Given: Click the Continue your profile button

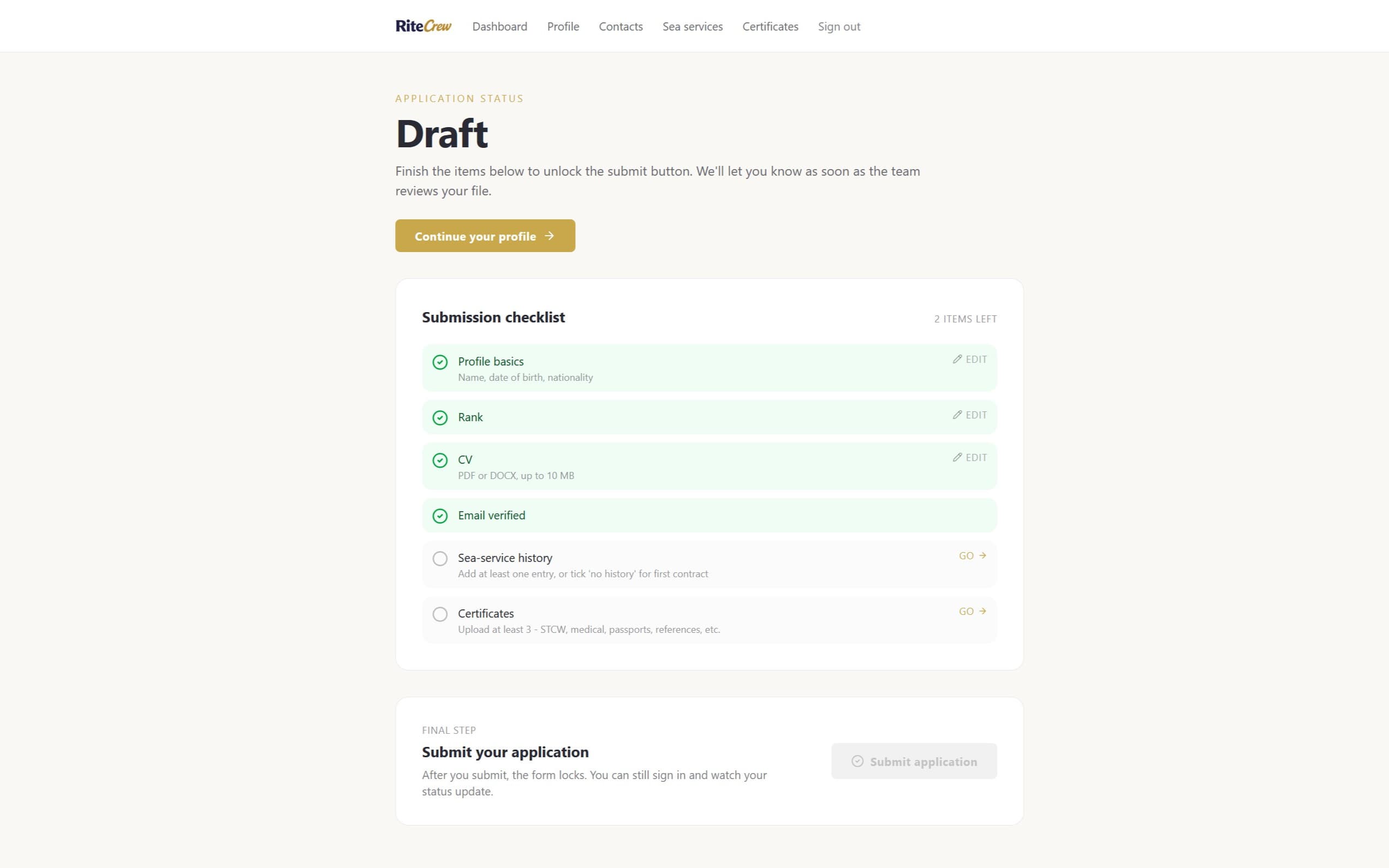Looking at the screenshot, I should (485, 235).
